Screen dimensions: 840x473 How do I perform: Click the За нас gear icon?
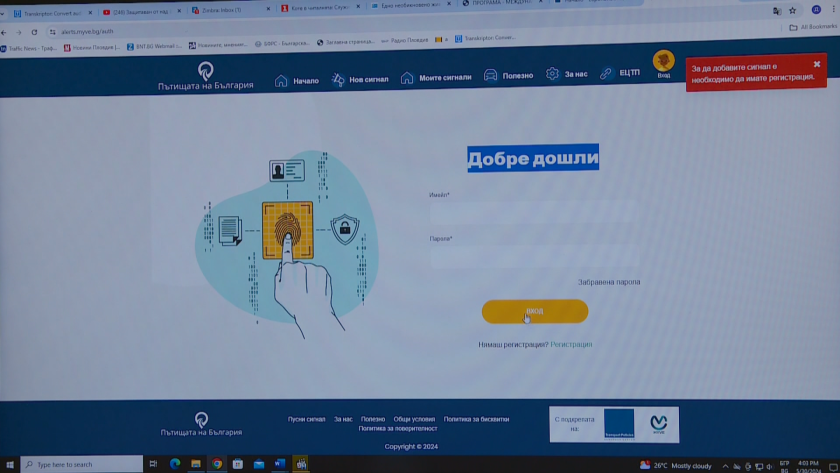click(x=552, y=75)
